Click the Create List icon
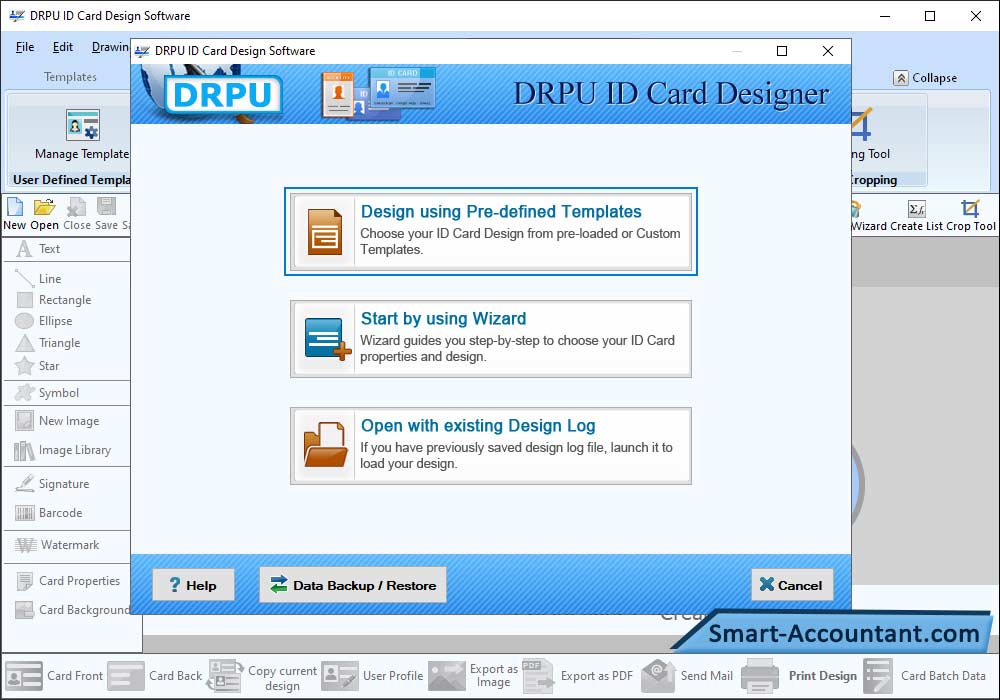 coord(916,208)
